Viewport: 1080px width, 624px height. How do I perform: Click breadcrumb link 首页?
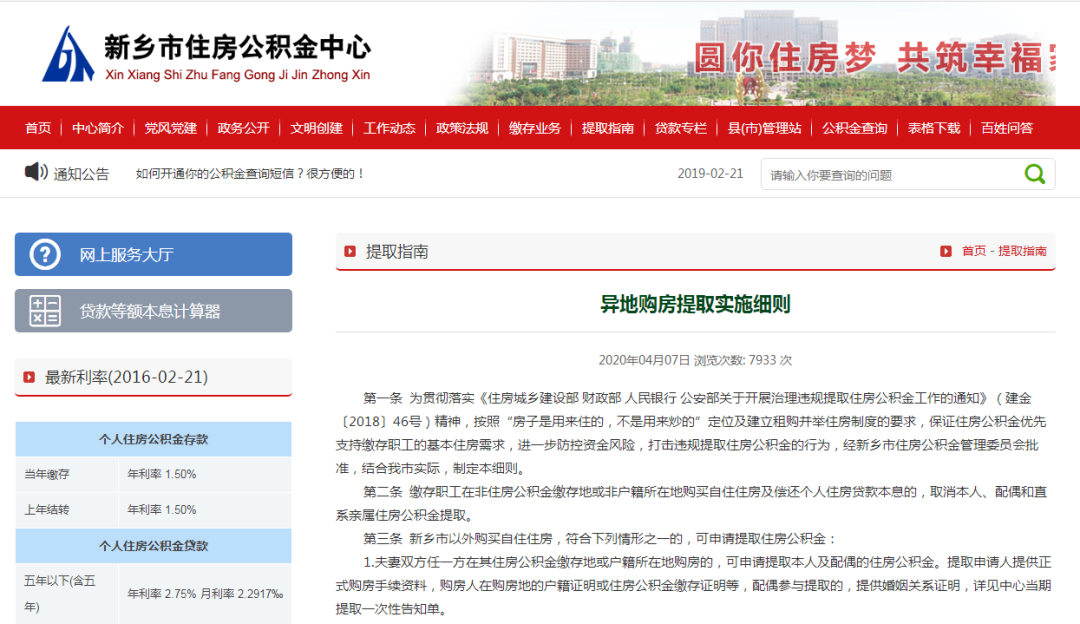(x=974, y=251)
